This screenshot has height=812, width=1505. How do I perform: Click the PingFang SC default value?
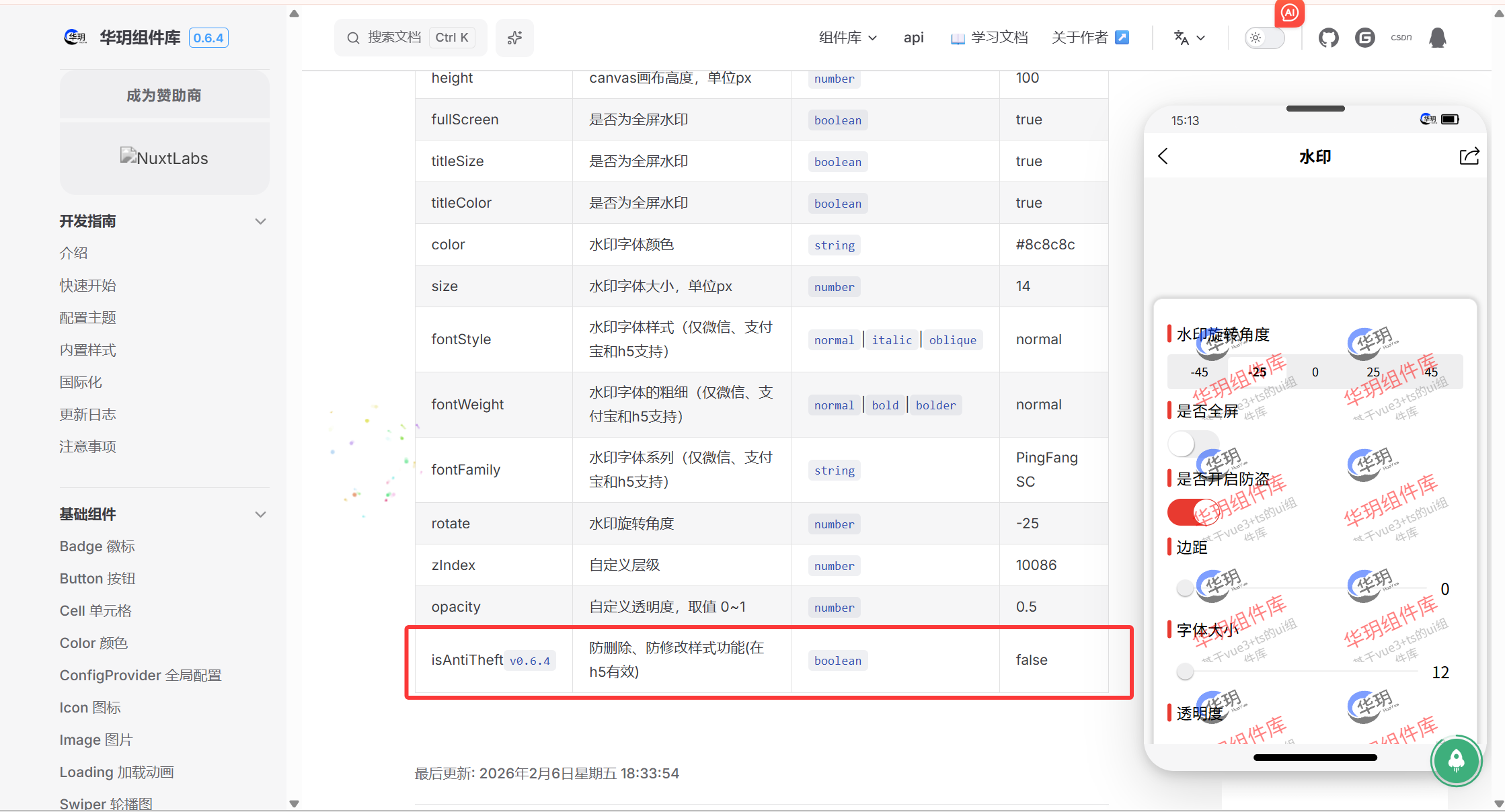pos(1046,469)
